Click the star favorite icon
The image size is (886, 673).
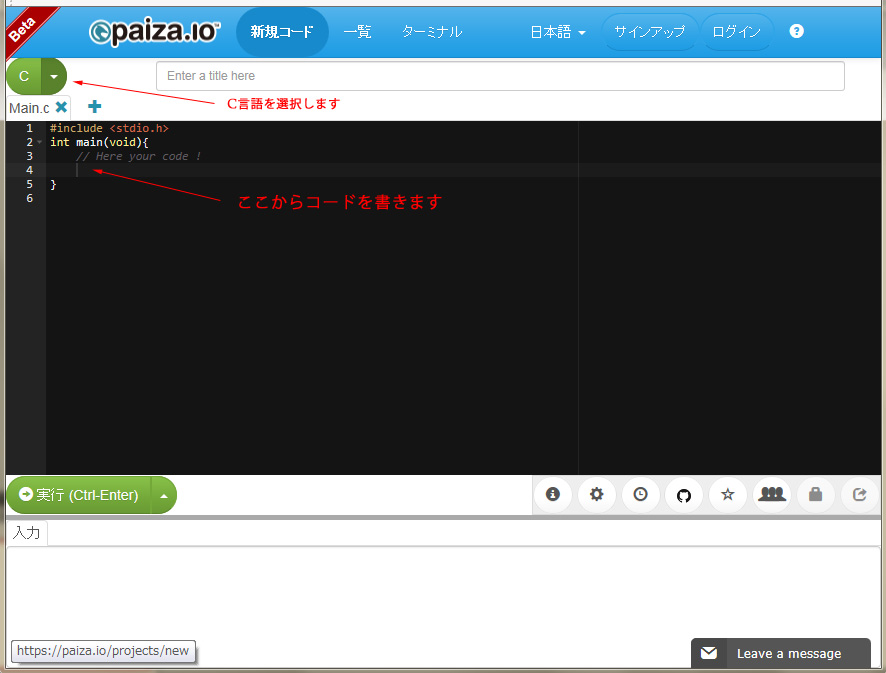point(728,494)
